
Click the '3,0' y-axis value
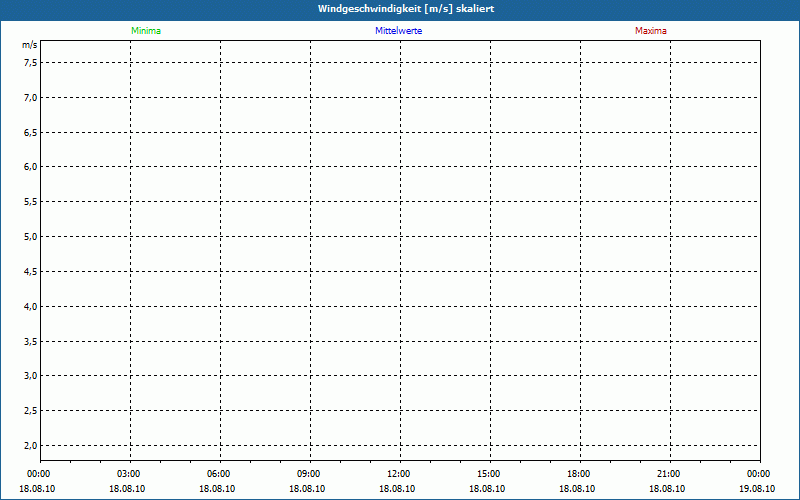(31, 376)
